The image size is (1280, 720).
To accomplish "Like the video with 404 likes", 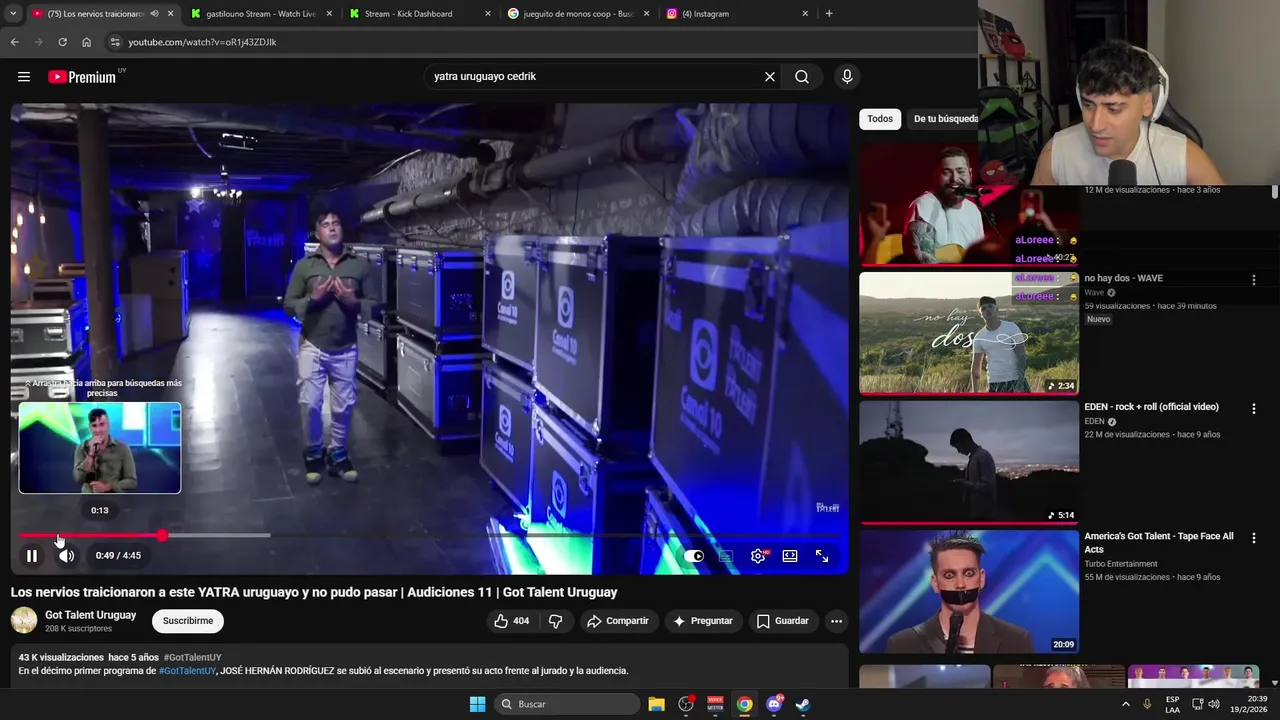I will (511, 621).
